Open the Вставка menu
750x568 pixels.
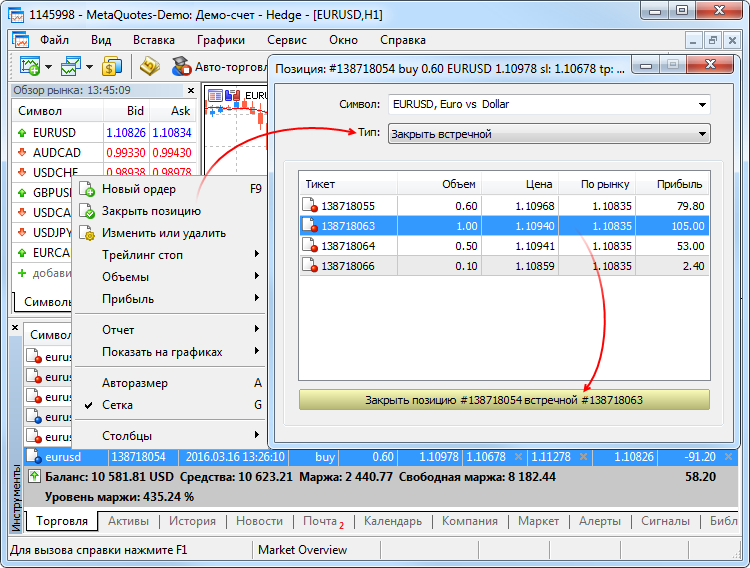(x=154, y=40)
